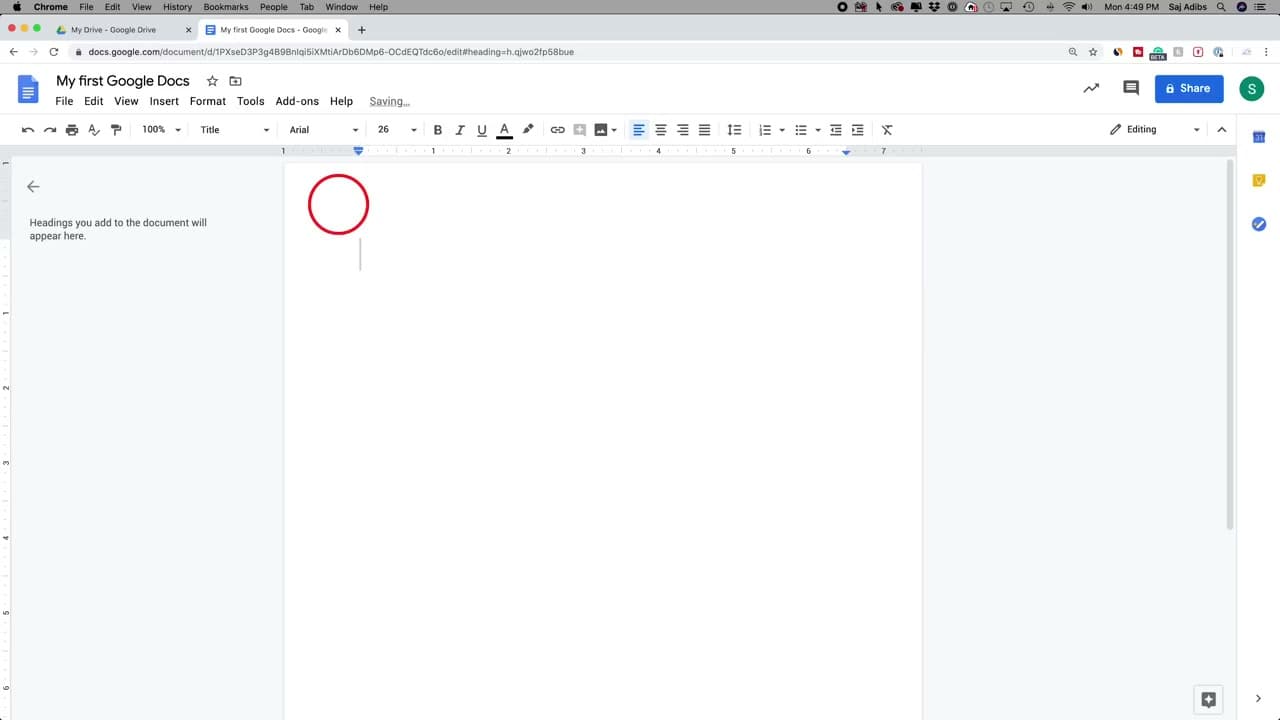Set left text alignment
The width and height of the screenshot is (1280, 720).
tap(639, 130)
